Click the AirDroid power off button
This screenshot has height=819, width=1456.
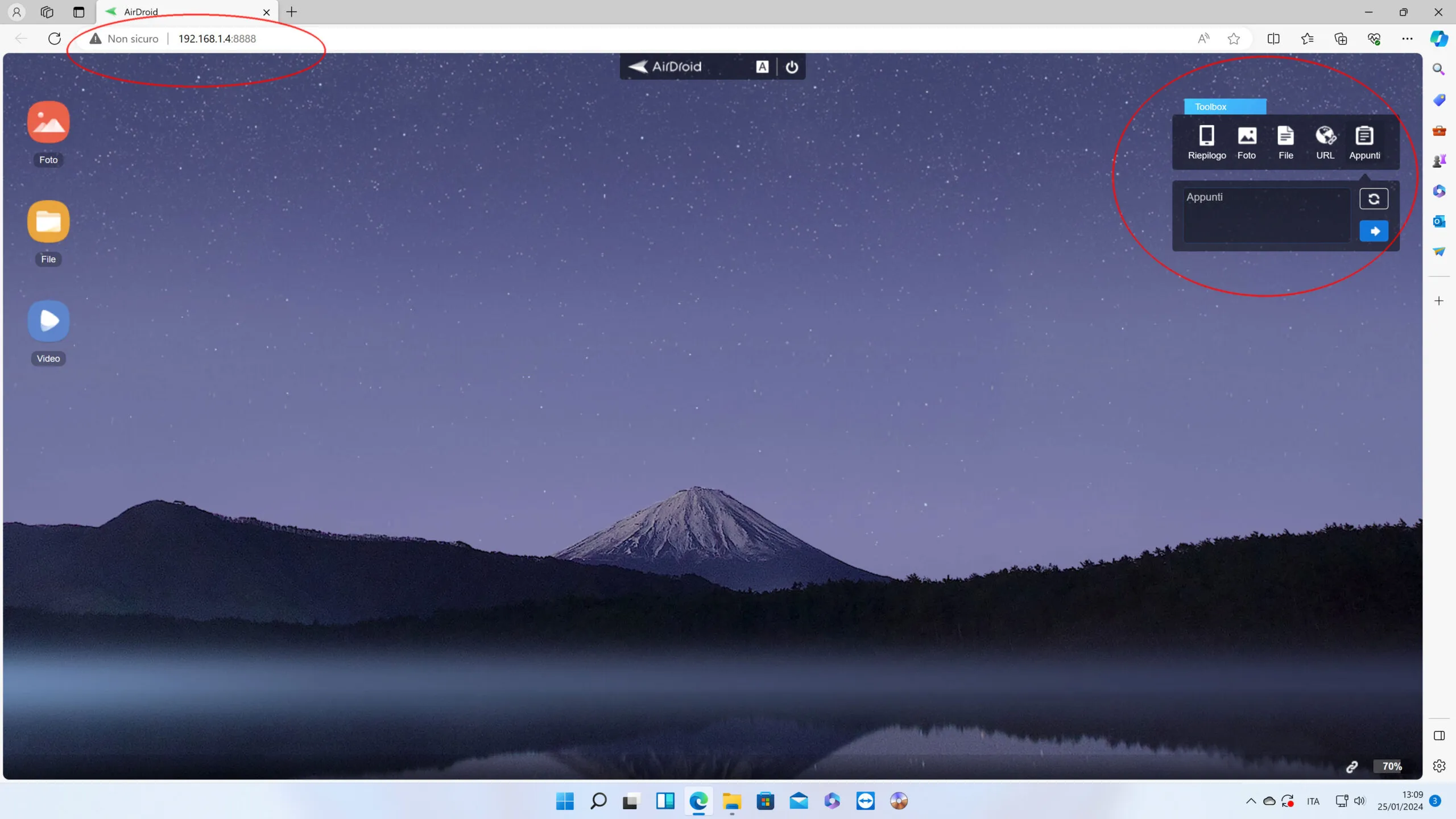(792, 67)
